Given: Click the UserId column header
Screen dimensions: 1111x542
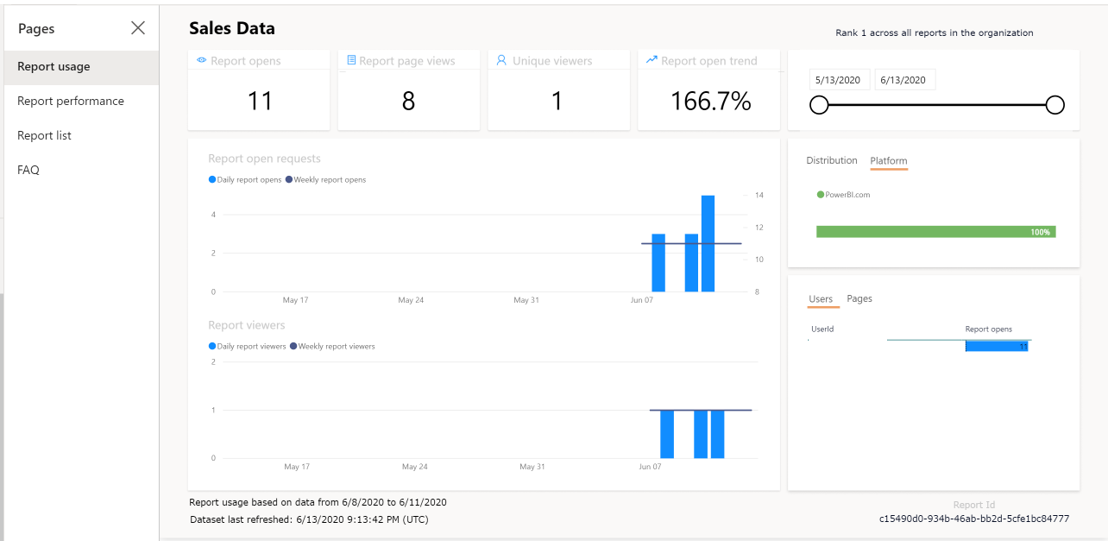Looking at the screenshot, I should click(x=822, y=329).
